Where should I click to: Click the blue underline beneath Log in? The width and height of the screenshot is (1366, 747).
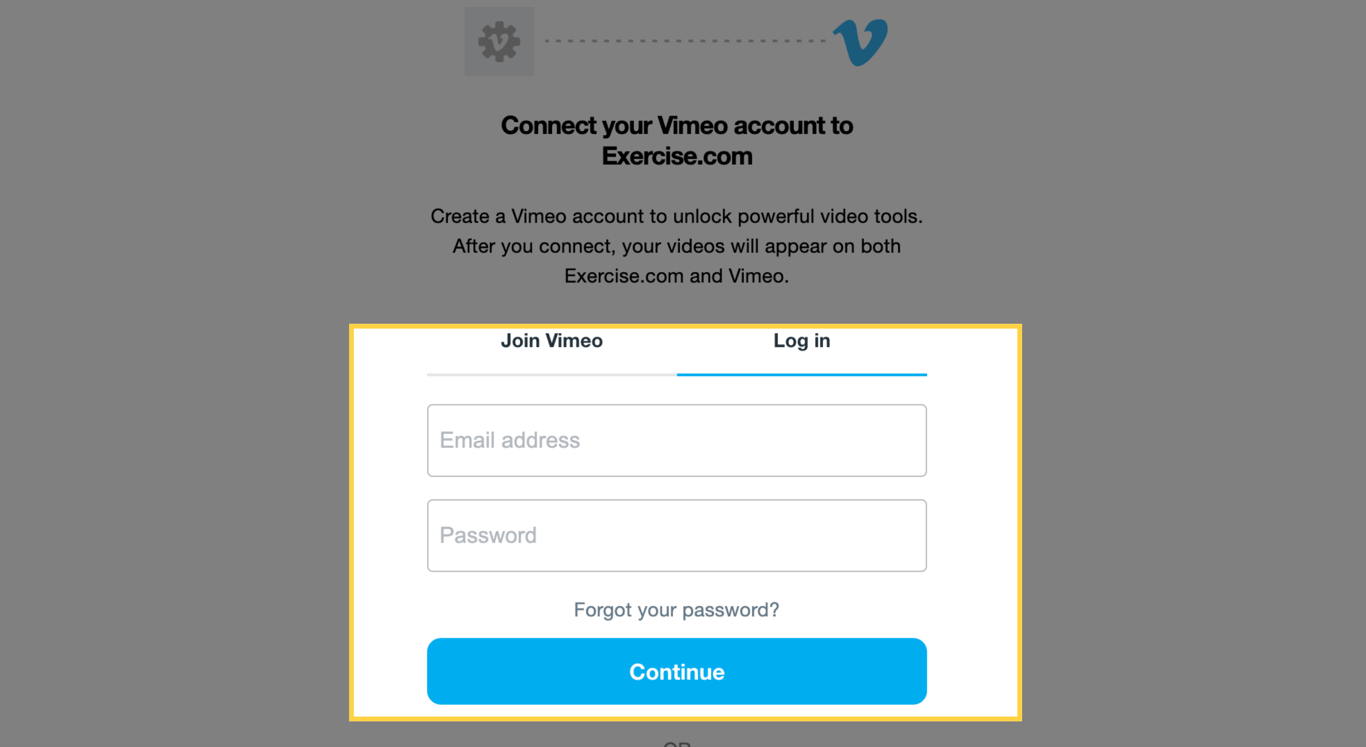[802, 374]
